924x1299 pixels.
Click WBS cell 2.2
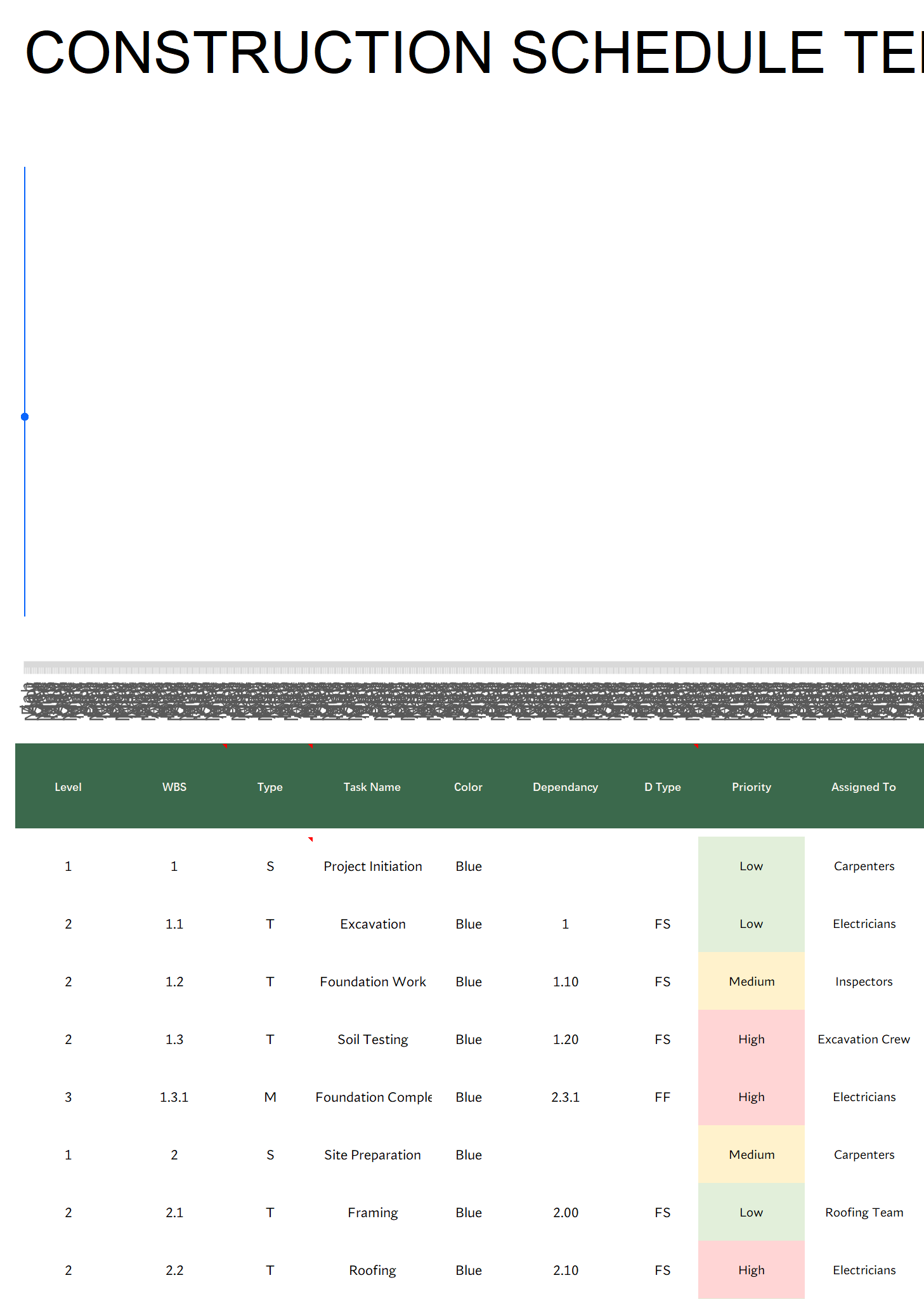[x=174, y=1270]
